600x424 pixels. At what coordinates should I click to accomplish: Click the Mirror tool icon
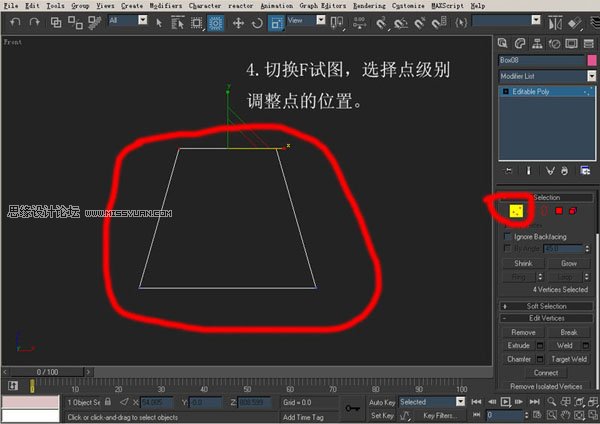click(x=555, y=23)
